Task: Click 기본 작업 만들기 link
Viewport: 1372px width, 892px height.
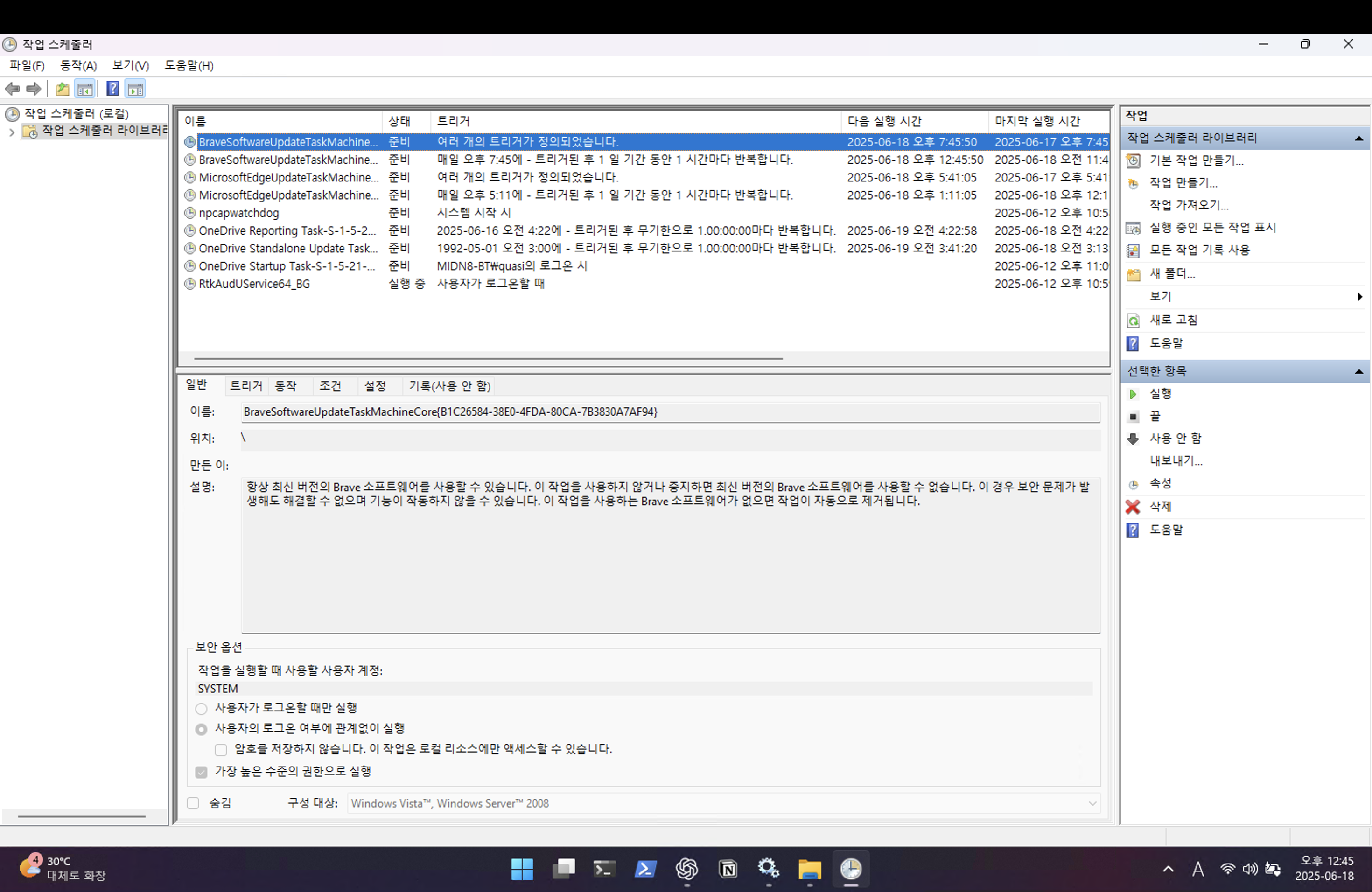Action: tap(1196, 161)
